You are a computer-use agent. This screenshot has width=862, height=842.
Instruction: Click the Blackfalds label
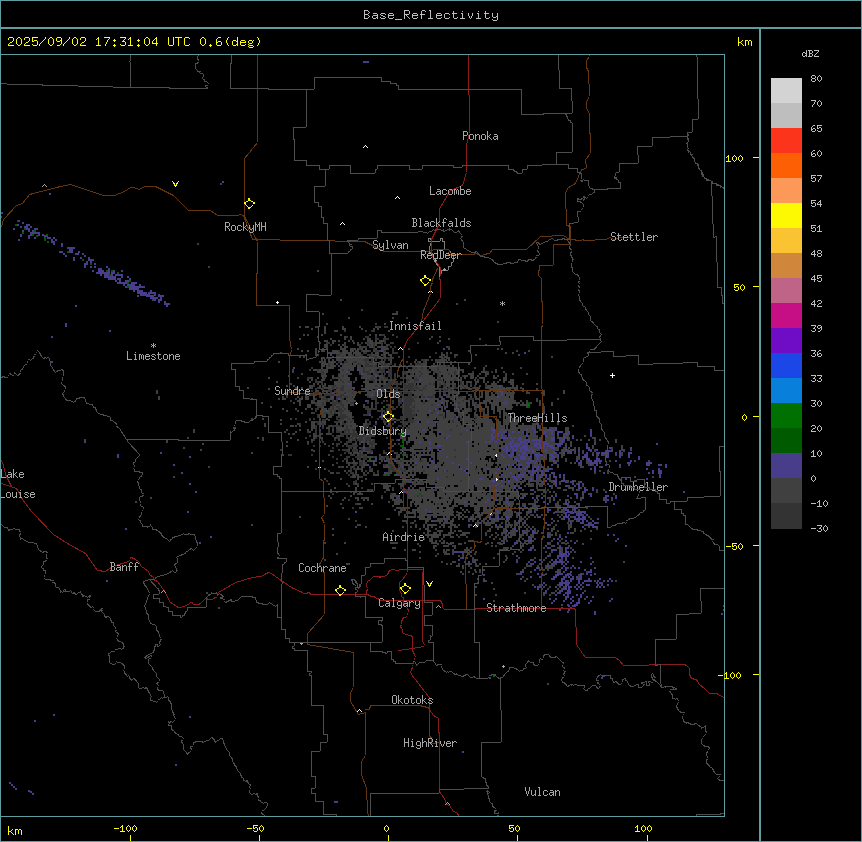pyautogui.click(x=441, y=223)
